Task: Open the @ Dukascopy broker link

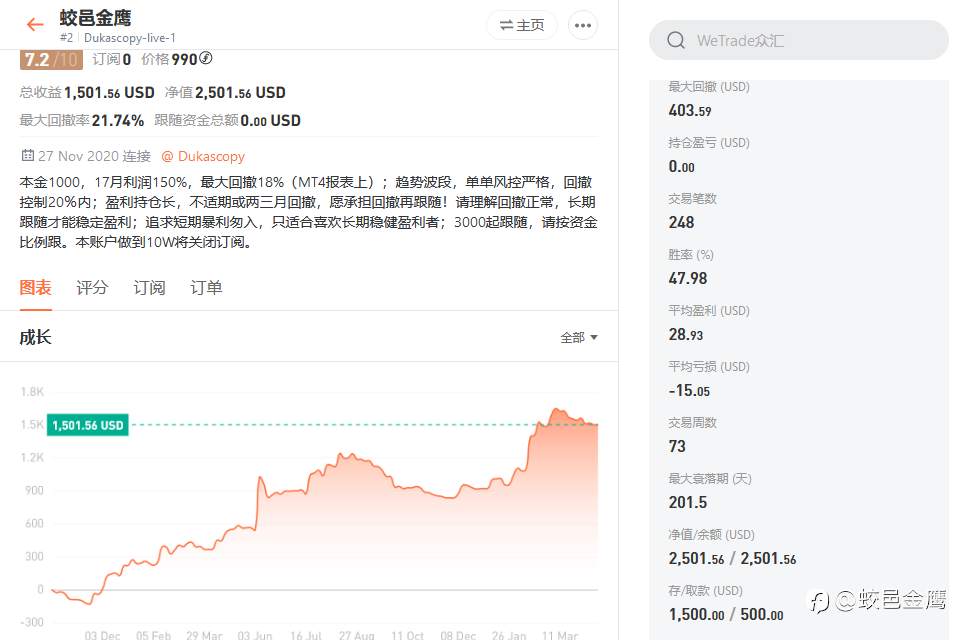Action: (203, 156)
